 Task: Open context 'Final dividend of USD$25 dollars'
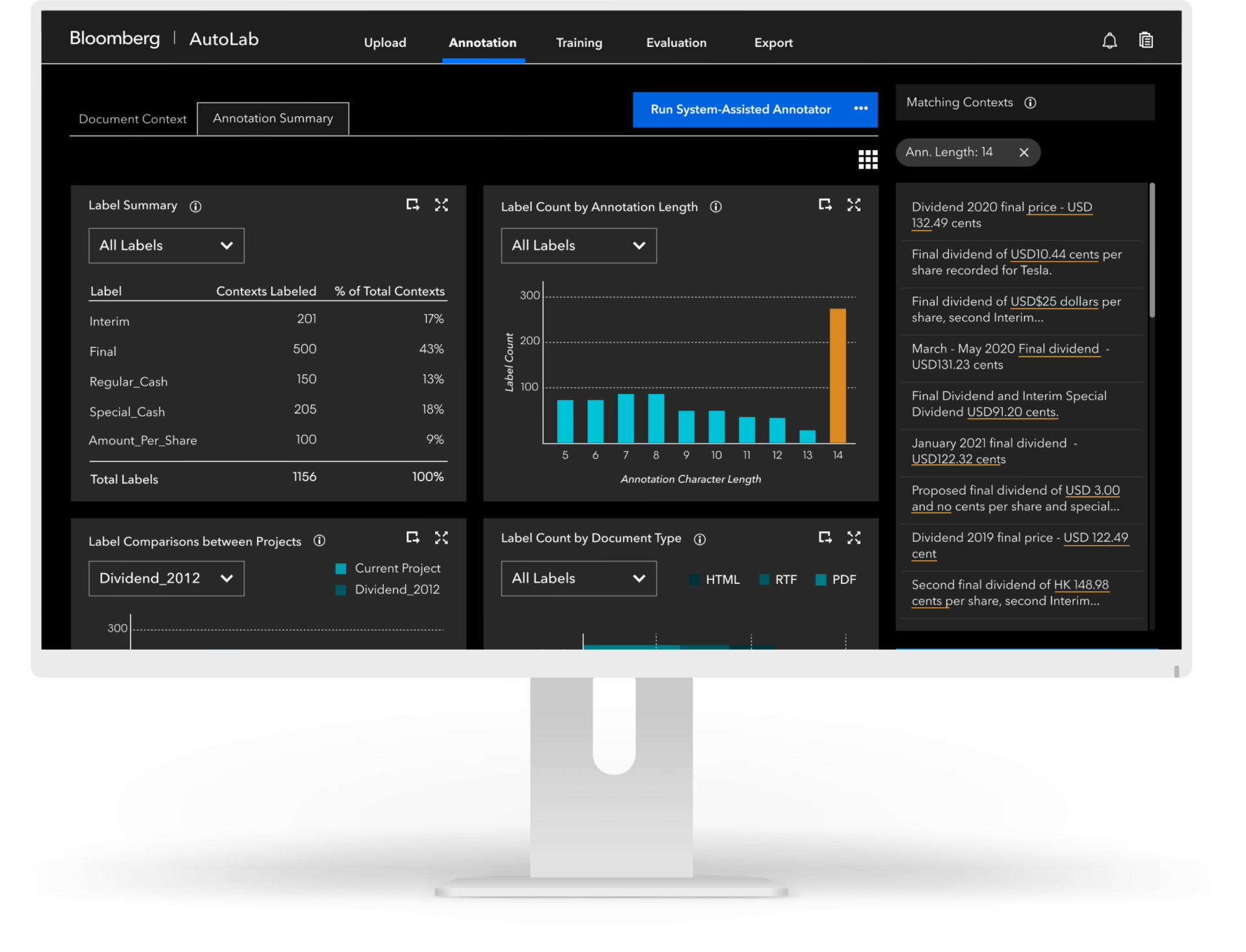[x=1022, y=310]
